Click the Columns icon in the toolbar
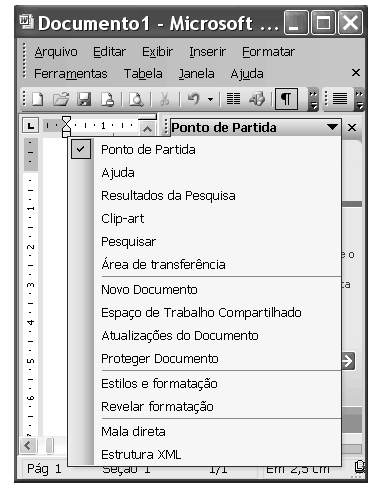375x496 pixels. pos(233,99)
